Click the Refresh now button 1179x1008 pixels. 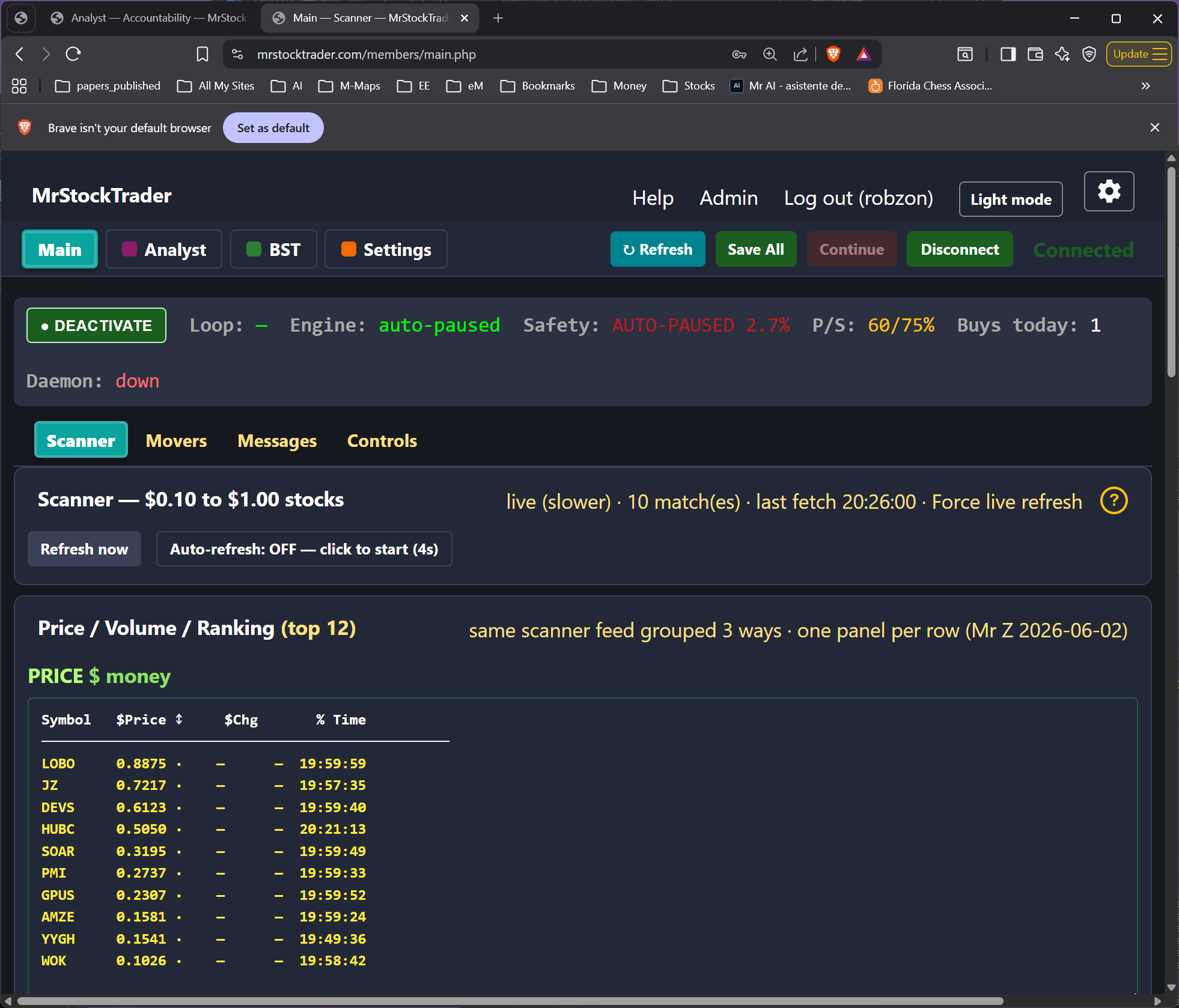[x=84, y=549]
